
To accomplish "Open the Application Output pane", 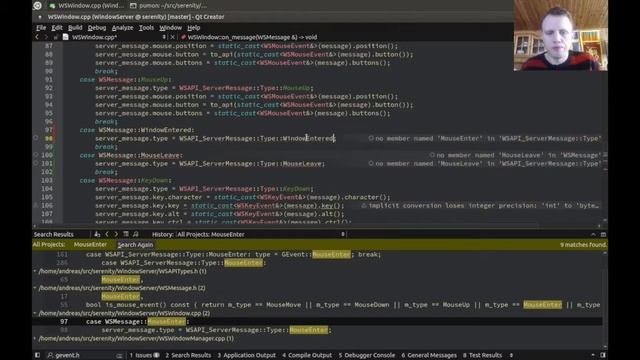I will coord(247,355).
